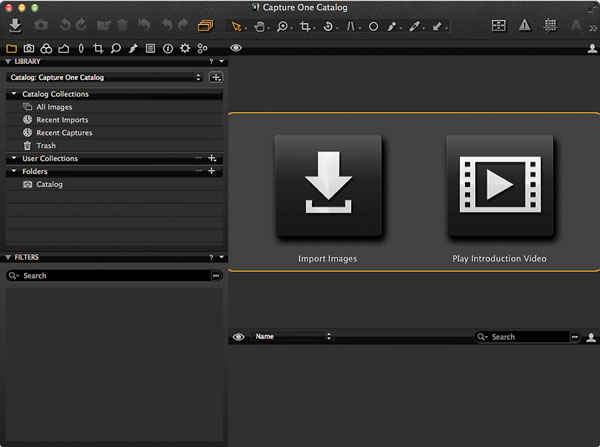Click the Browser view stacked-windows icon
Viewport: 600px width, 447px height.
[x=205, y=26]
